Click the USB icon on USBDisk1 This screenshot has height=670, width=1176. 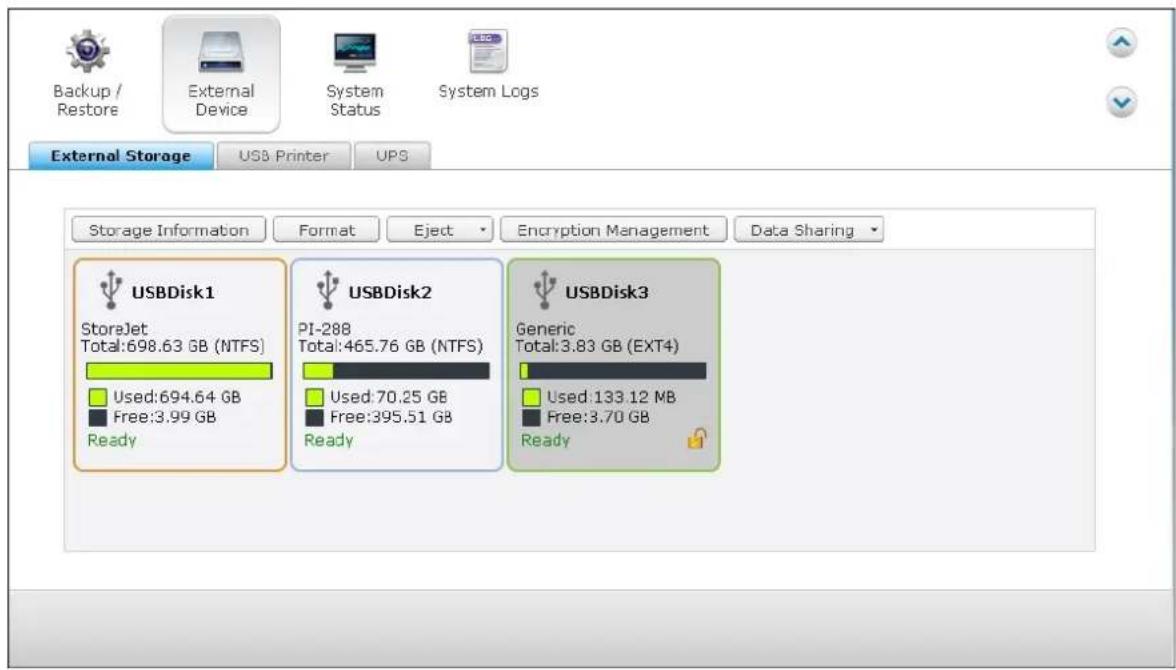point(111,291)
